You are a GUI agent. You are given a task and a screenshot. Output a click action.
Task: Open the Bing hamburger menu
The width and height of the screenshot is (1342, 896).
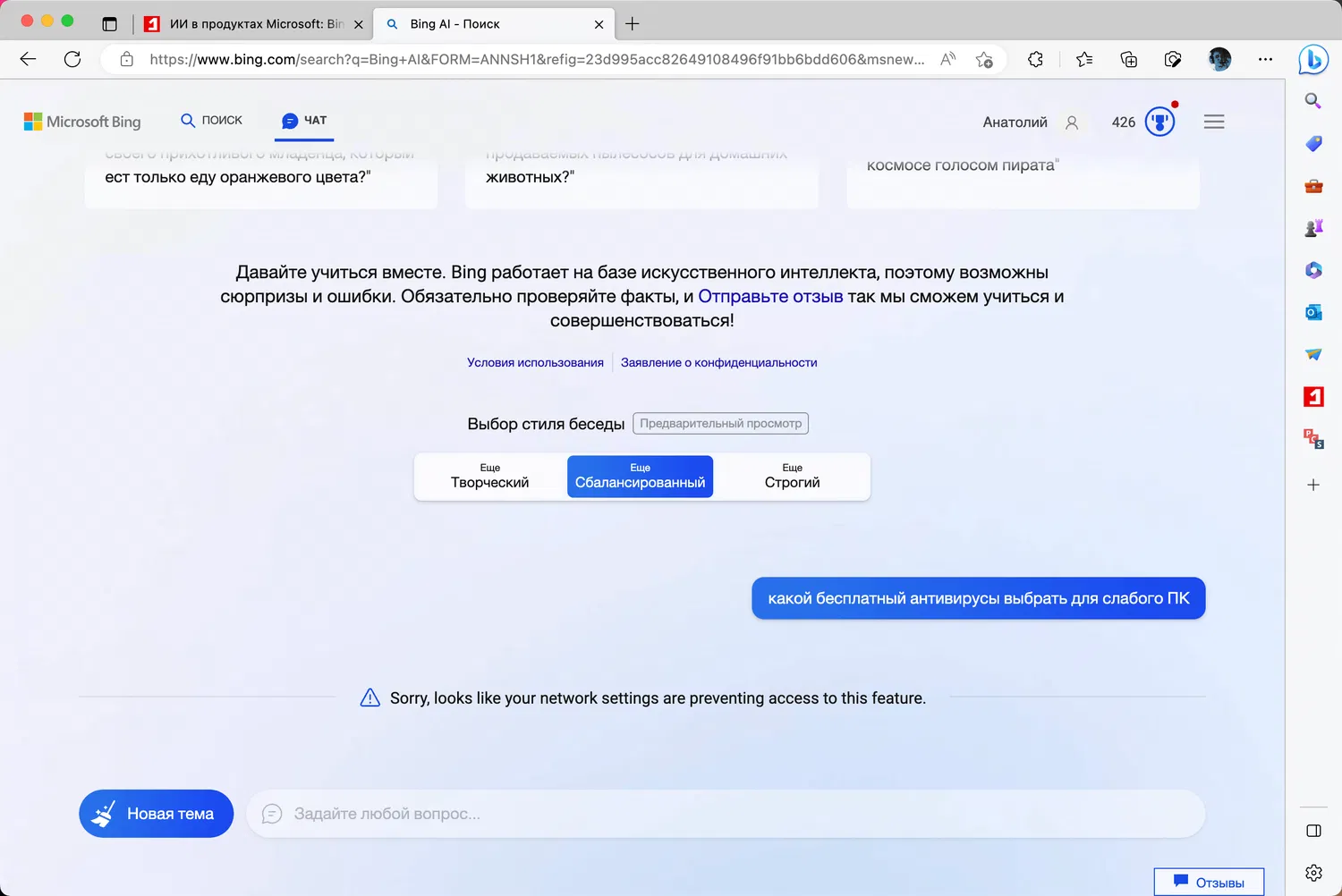coord(1214,122)
